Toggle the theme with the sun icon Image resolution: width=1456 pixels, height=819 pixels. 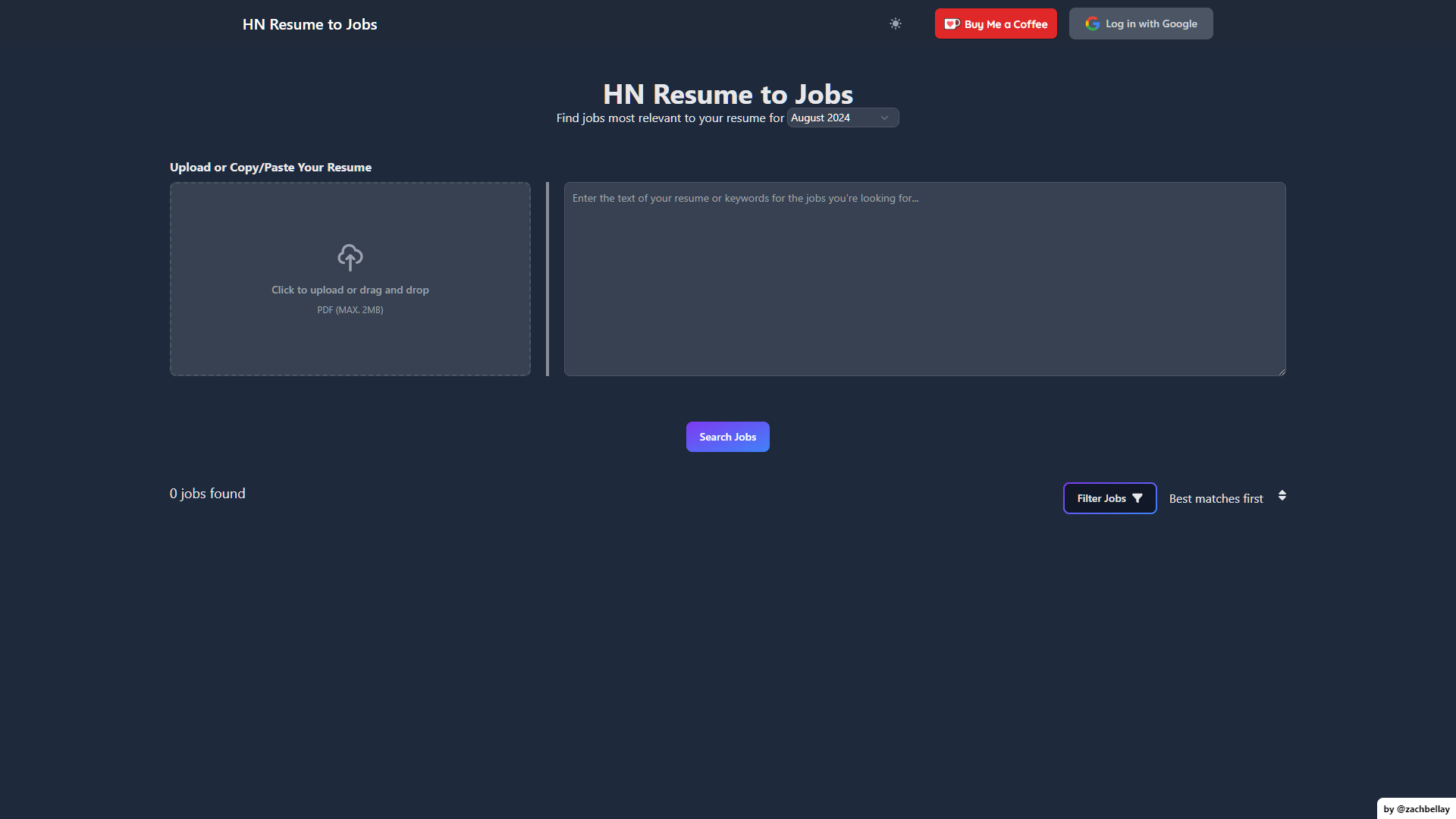[895, 24]
